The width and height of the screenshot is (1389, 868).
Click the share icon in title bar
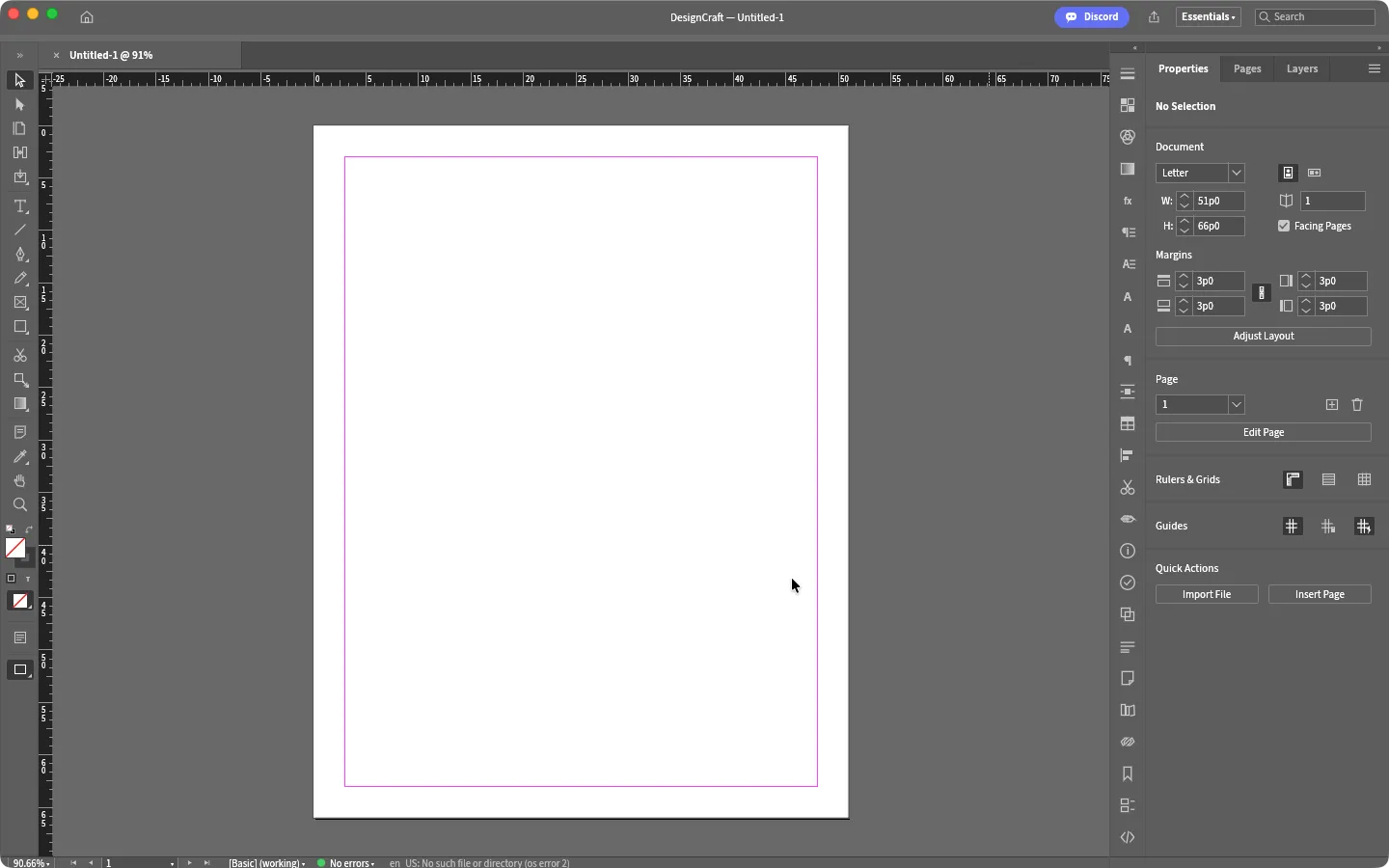[1155, 17]
